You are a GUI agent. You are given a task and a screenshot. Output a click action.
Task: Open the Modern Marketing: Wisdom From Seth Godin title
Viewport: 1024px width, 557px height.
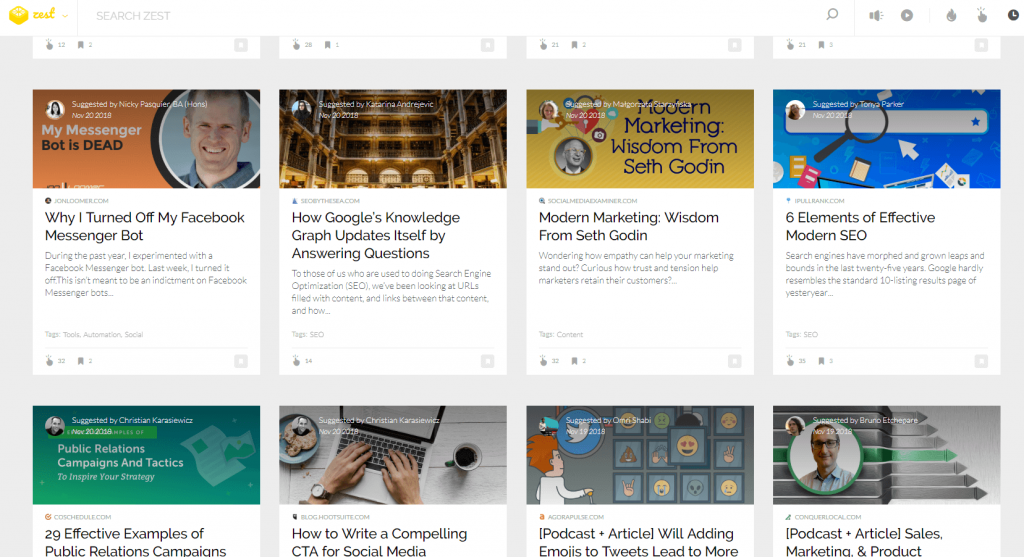coord(628,226)
